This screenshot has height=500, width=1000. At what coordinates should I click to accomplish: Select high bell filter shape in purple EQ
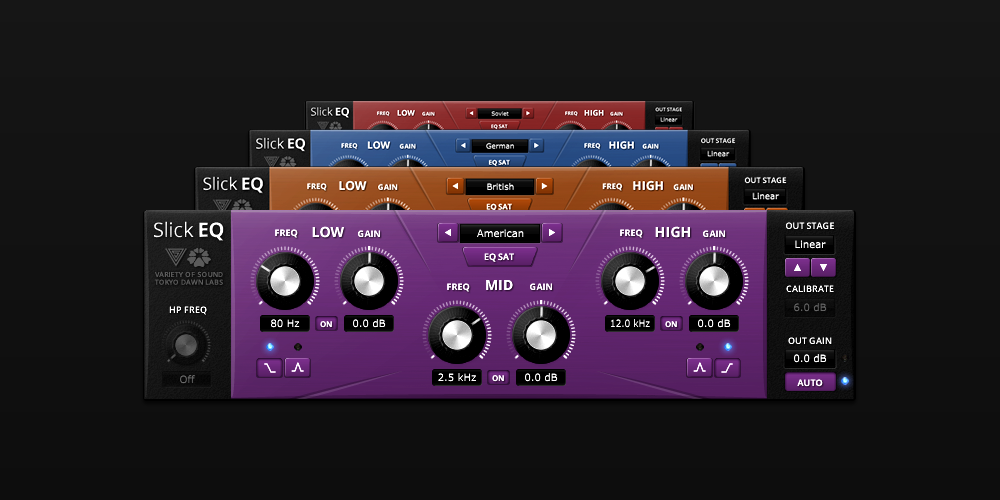tap(700, 368)
